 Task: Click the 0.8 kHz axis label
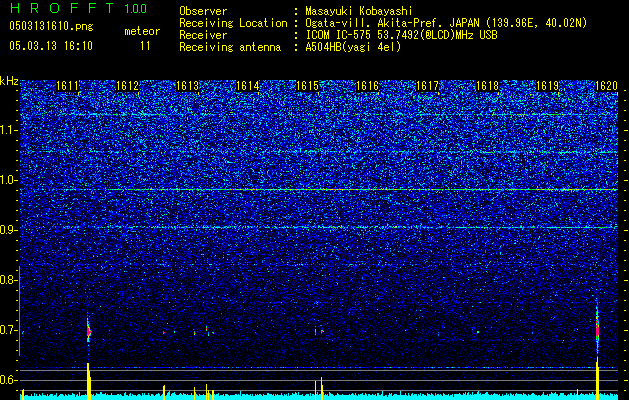coord(7,280)
